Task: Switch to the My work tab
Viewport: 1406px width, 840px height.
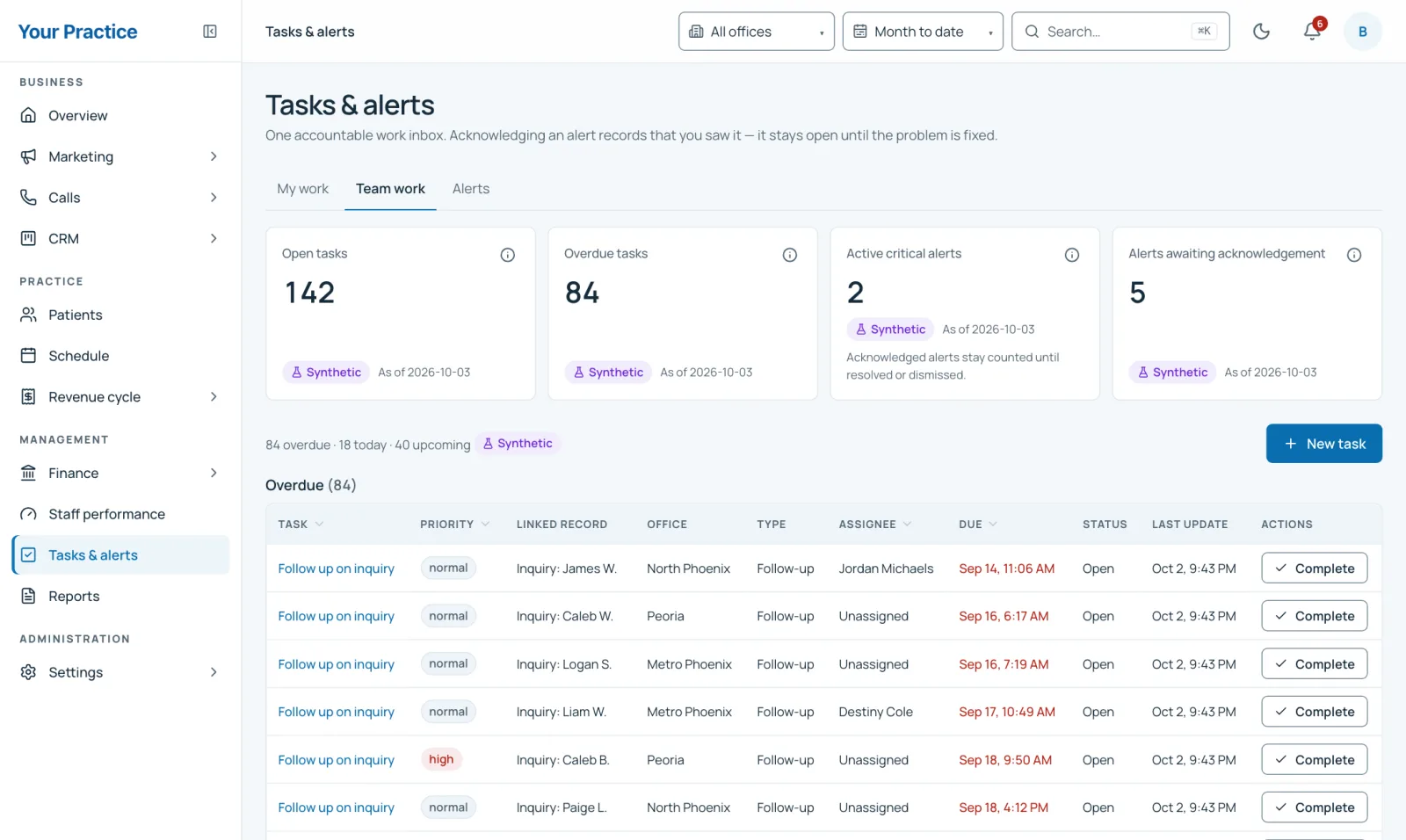Action: (302, 189)
